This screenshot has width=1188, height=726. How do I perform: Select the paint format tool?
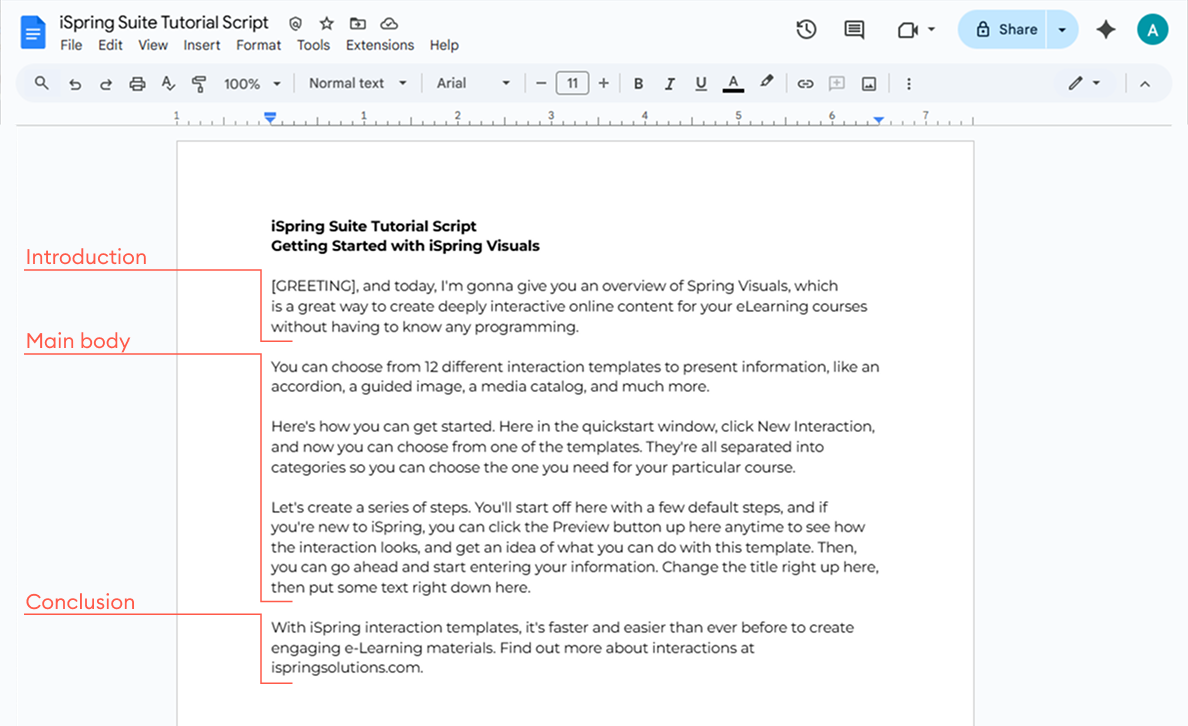coord(199,83)
